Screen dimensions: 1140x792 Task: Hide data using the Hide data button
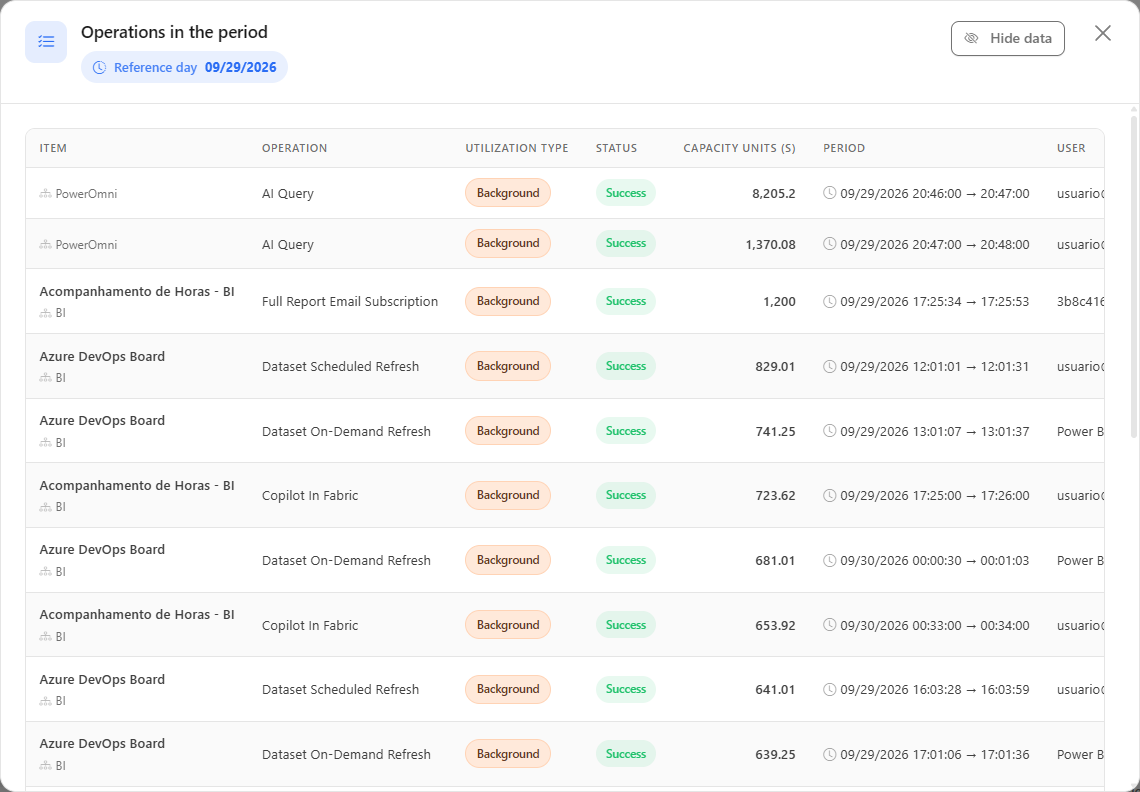pos(1008,39)
